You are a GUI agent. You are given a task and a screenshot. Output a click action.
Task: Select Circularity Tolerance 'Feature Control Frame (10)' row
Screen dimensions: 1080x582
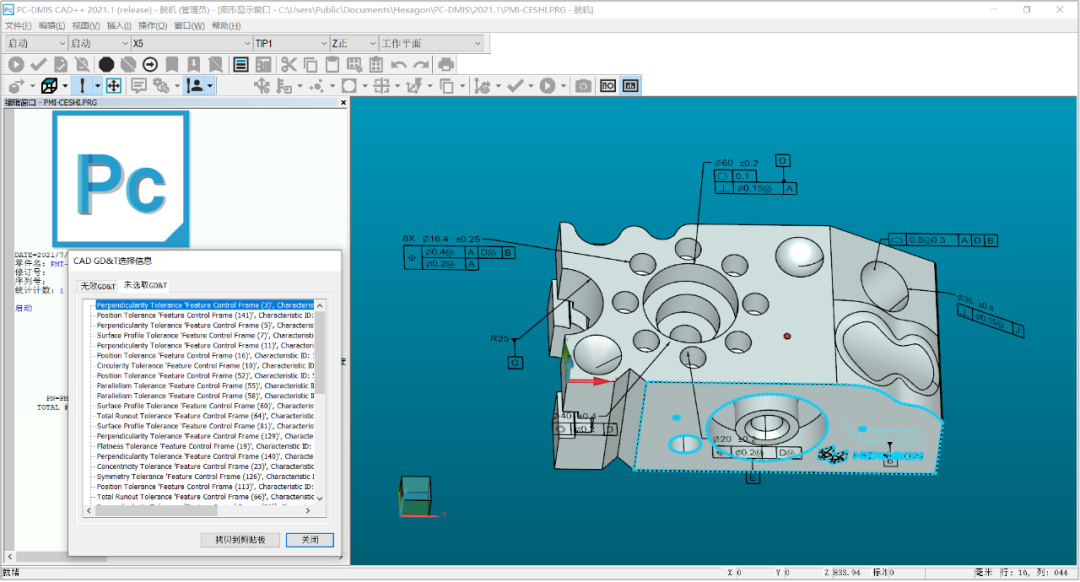click(205, 366)
